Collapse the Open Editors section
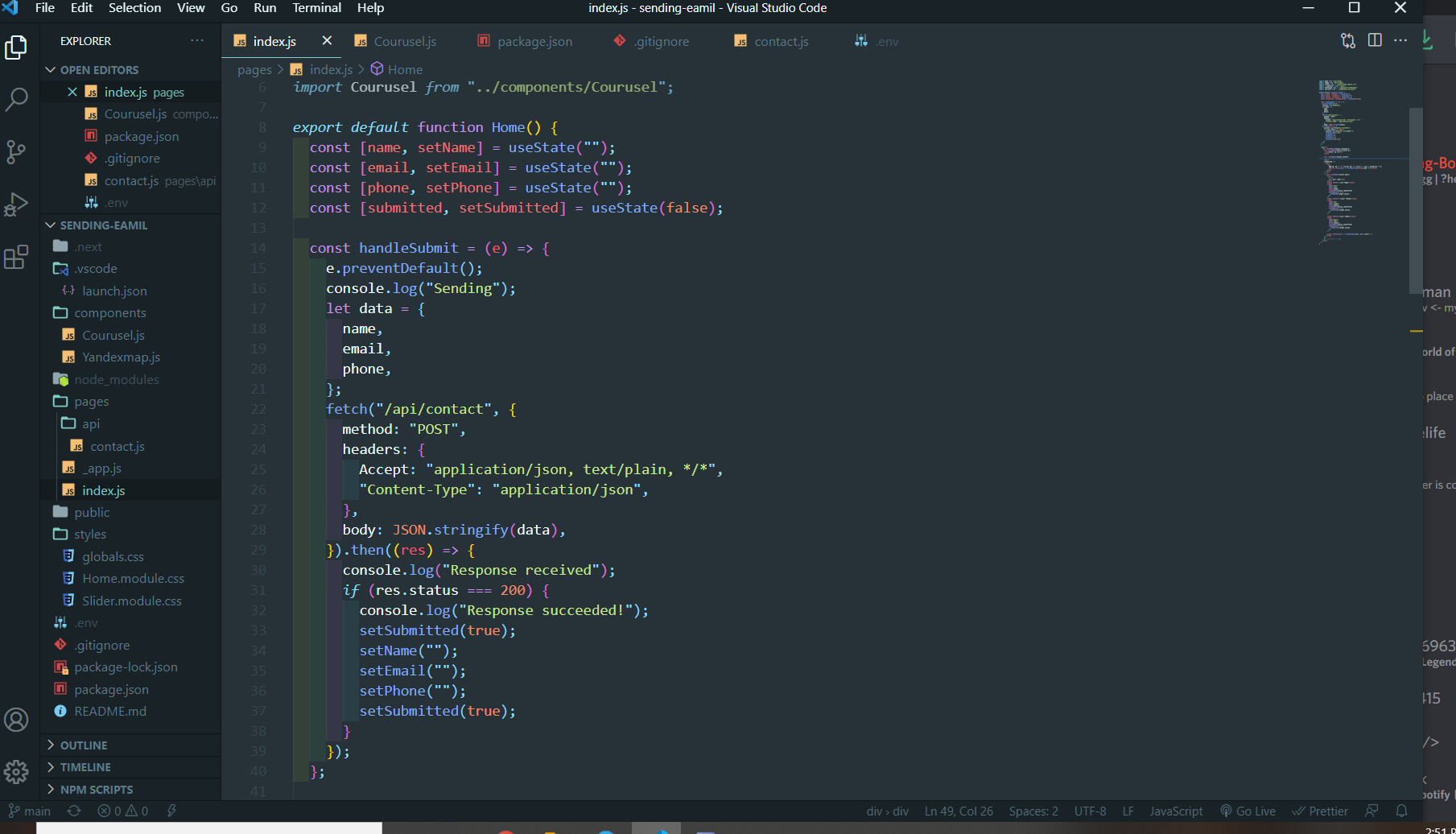The height and width of the screenshot is (834, 1456). click(130, 70)
